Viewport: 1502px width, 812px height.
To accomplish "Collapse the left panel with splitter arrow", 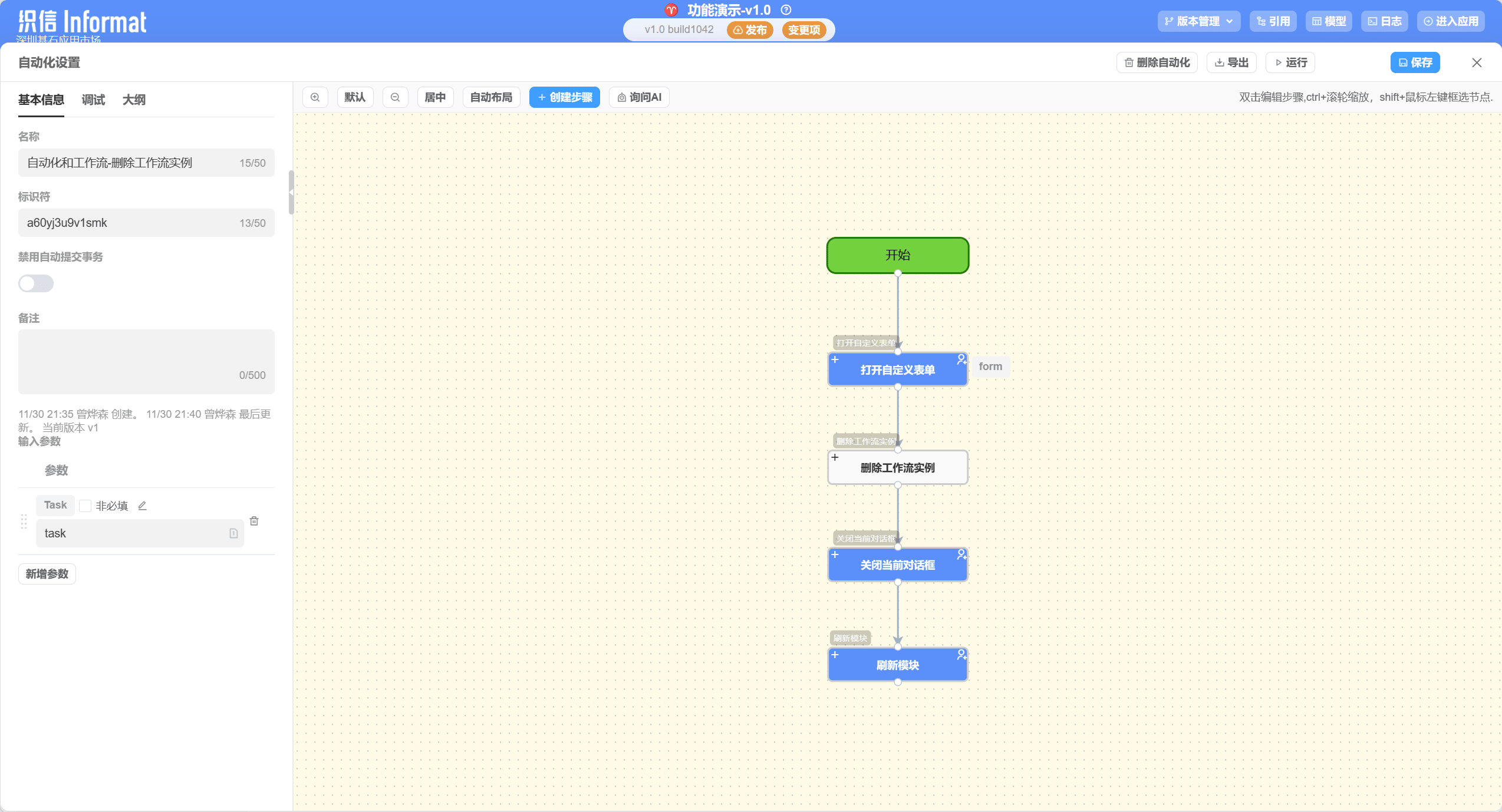I will click(x=291, y=192).
